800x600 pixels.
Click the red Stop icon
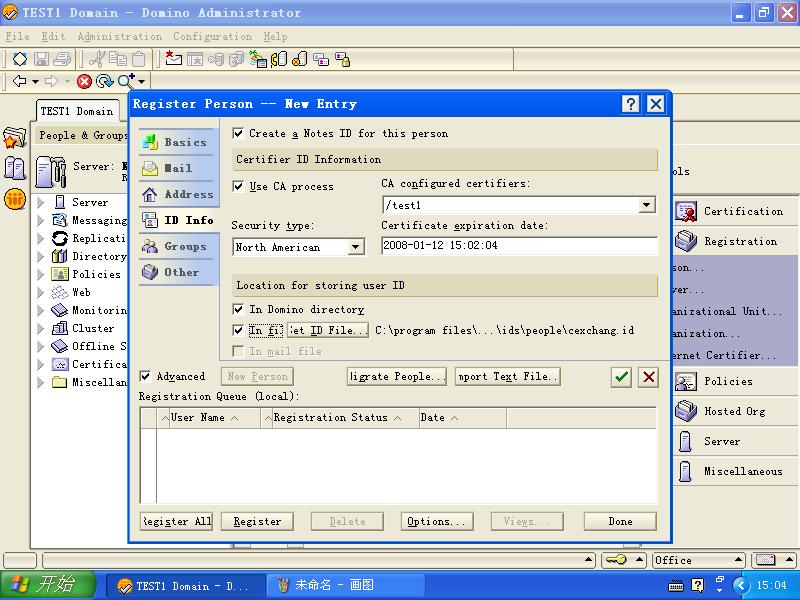click(x=84, y=81)
